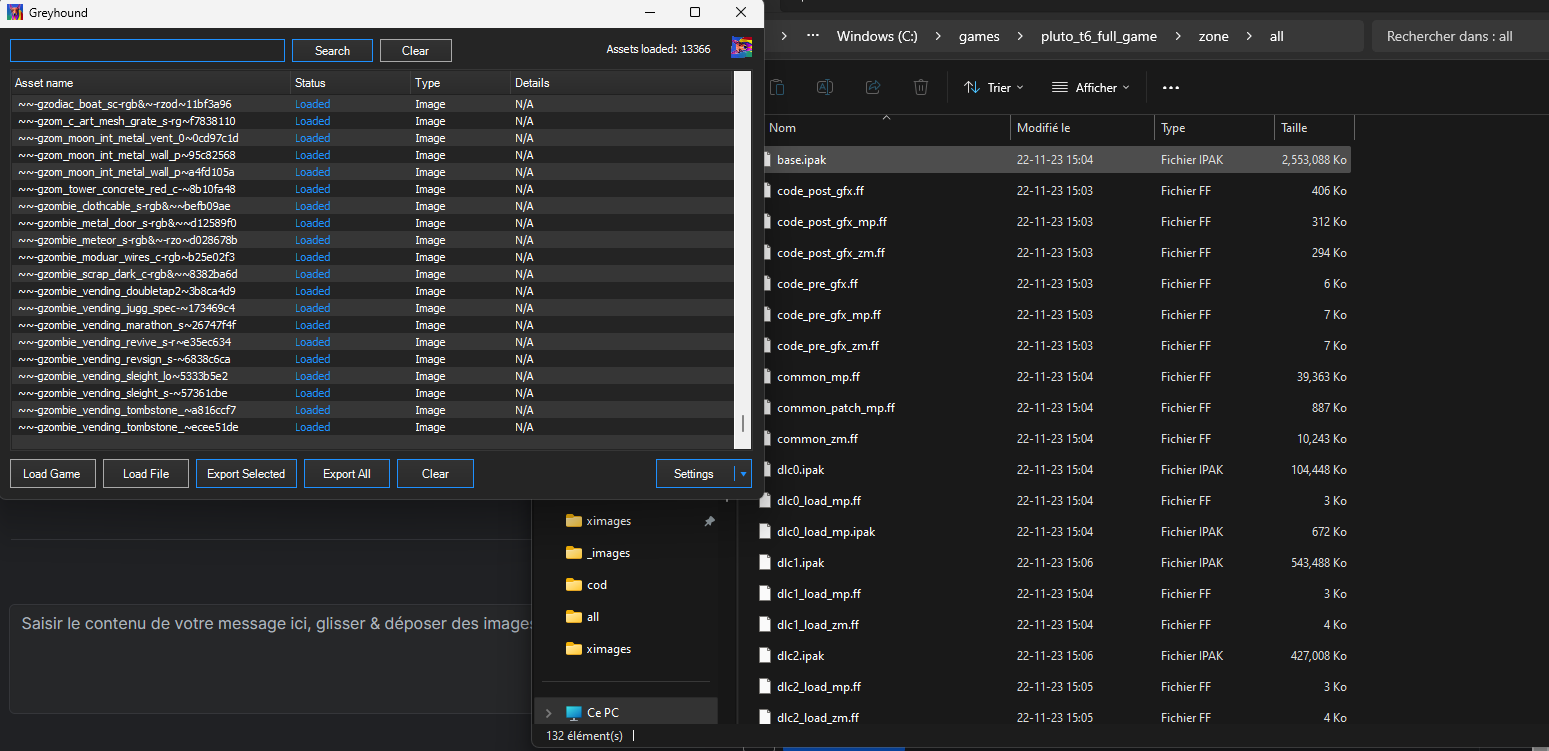The height and width of the screenshot is (751, 1549).
Task: Open the Afficher view dropdown
Action: 1090,87
